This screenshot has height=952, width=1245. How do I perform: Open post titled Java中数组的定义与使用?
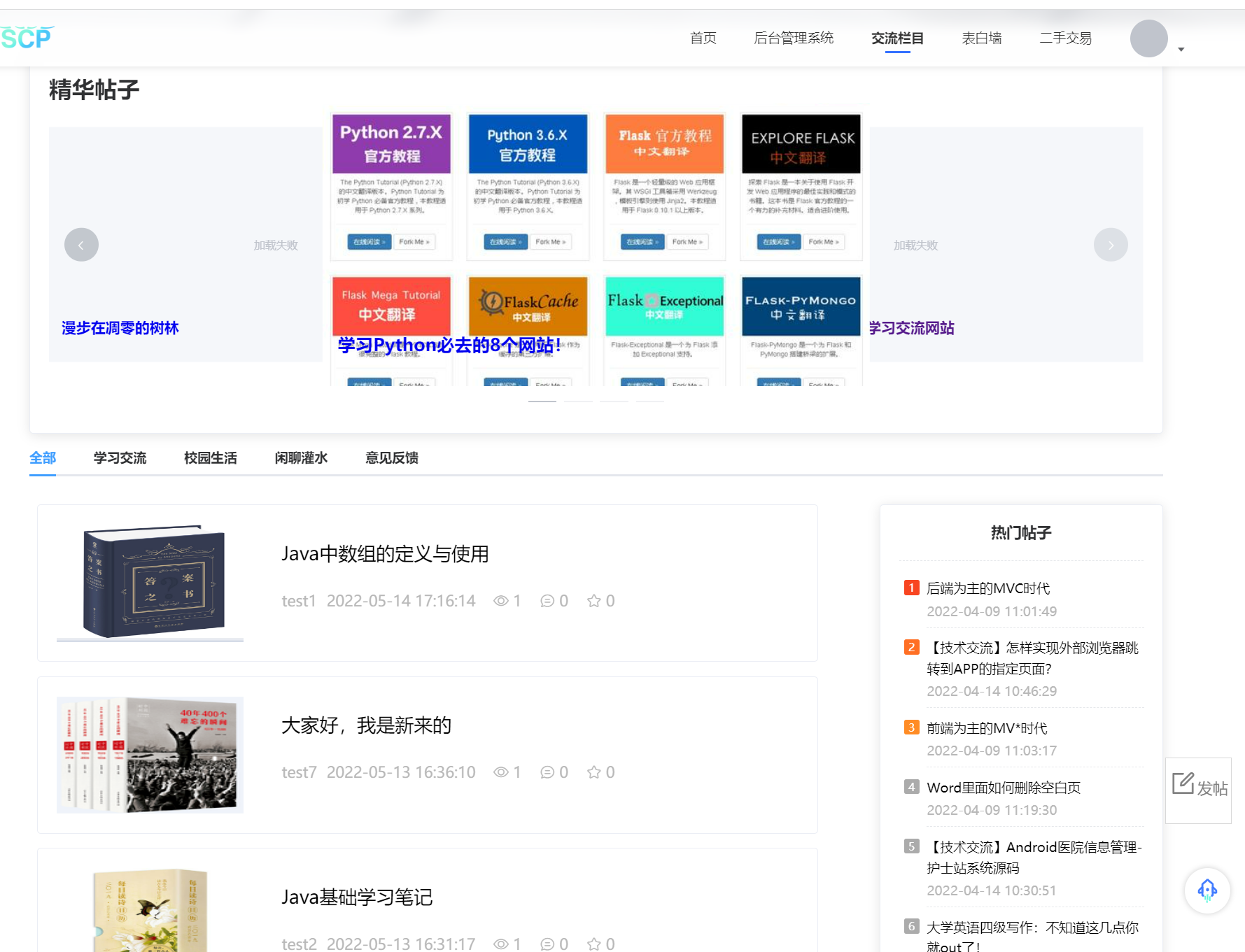click(385, 554)
